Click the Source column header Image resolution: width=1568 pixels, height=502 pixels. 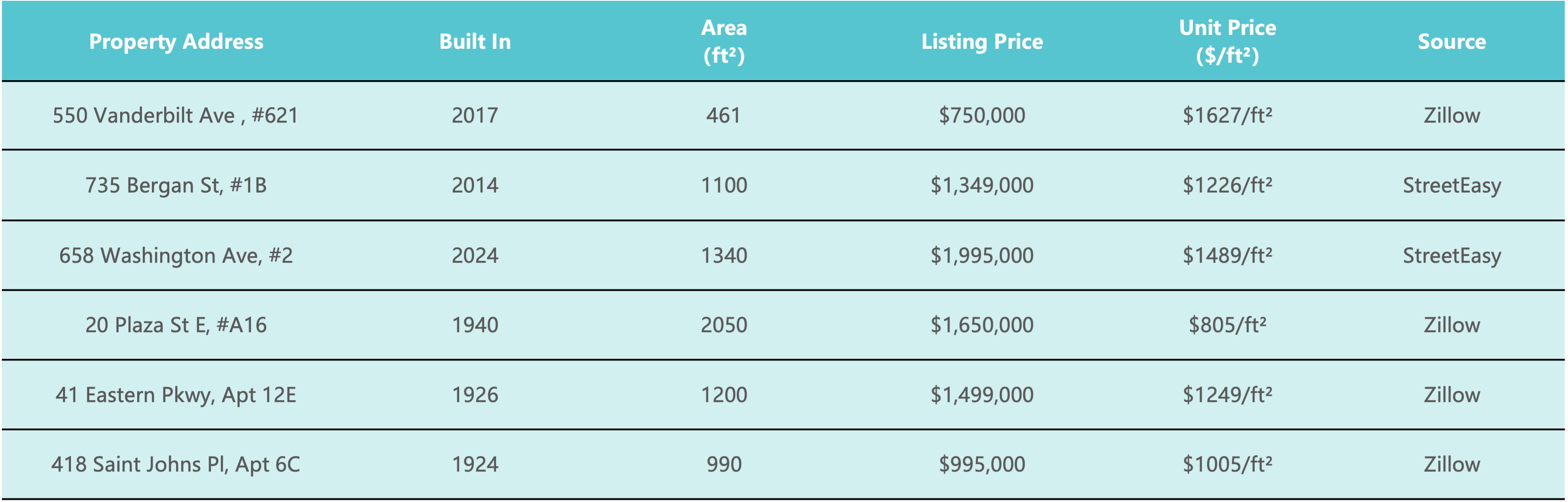1452,41
